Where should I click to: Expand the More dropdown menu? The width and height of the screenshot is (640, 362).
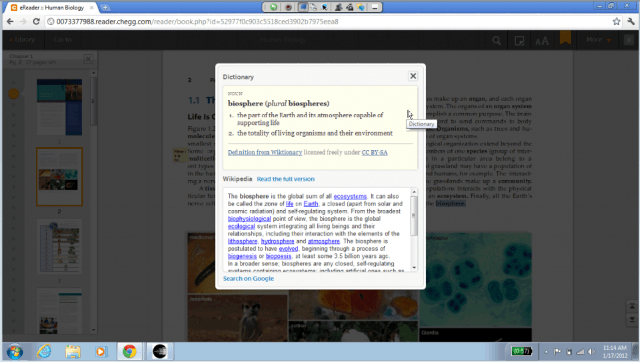tap(598, 40)
